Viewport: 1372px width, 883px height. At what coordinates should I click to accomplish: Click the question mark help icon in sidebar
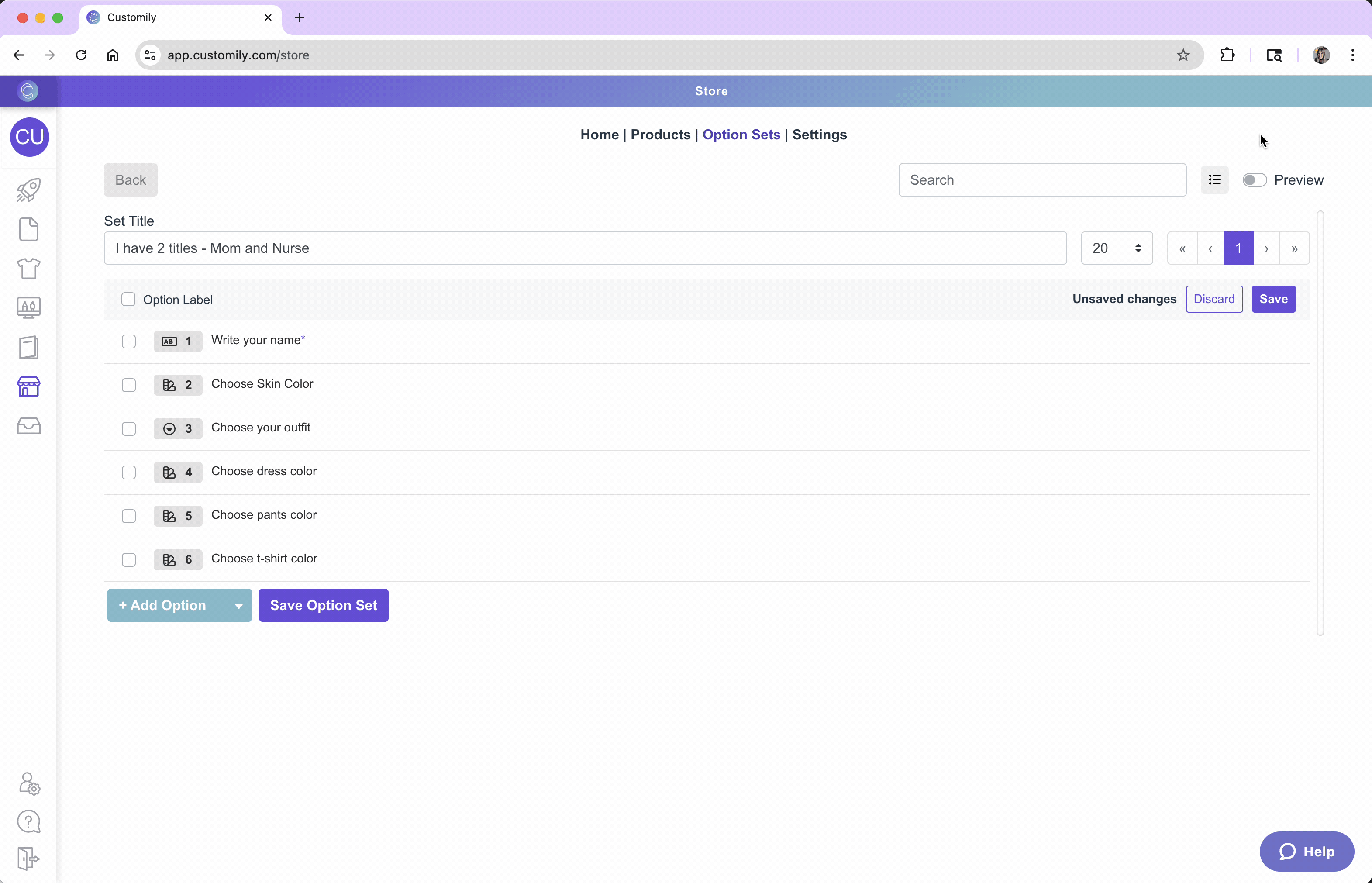(x=29, y=822)
